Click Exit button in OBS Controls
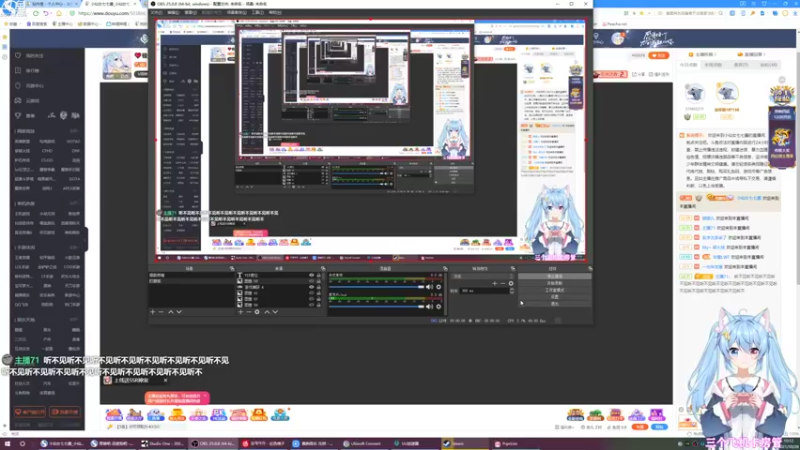Screen dimensions: 800x450 pos(555,304)
